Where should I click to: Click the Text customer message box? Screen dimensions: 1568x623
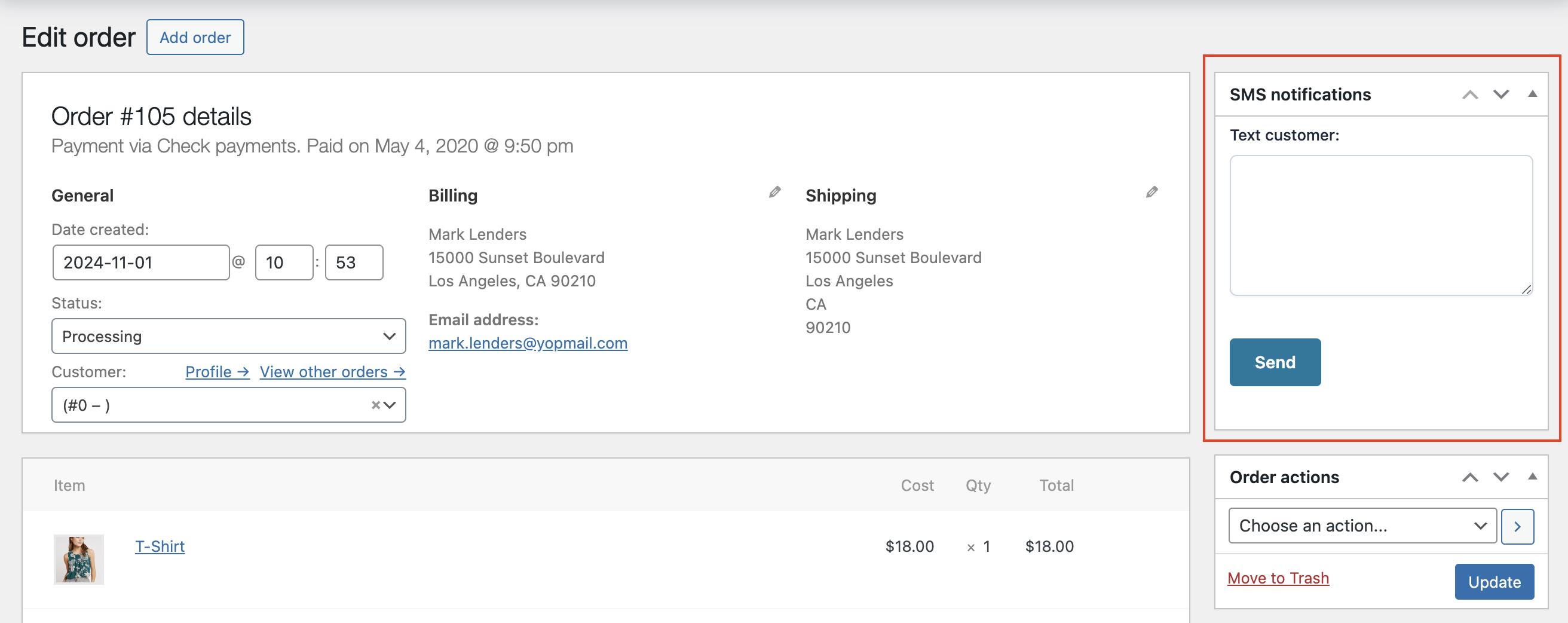tap(1380, 225)
